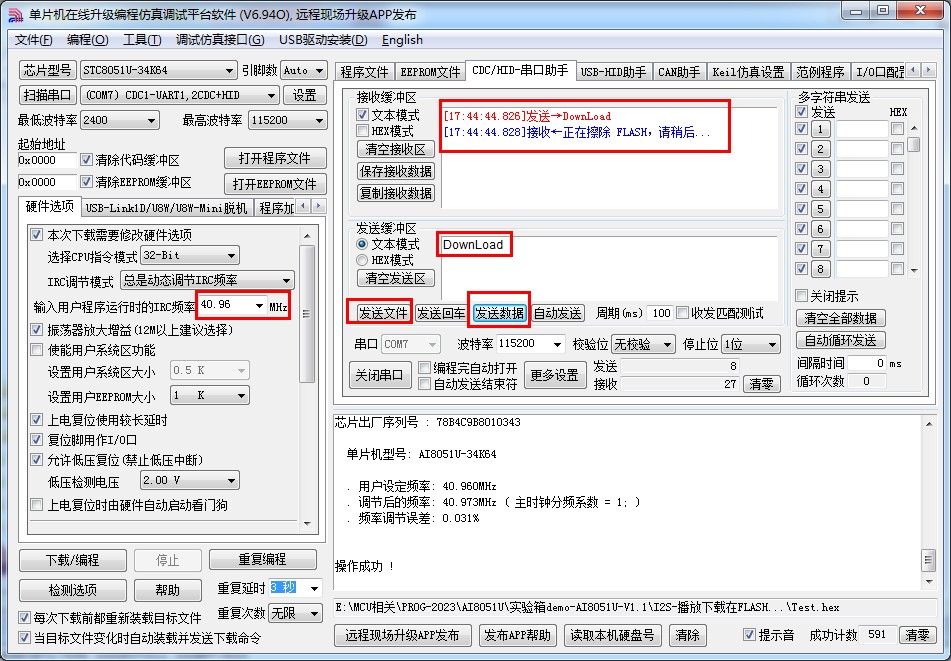Click the 起始地址 0x0000 code address field

pos(47,160)
